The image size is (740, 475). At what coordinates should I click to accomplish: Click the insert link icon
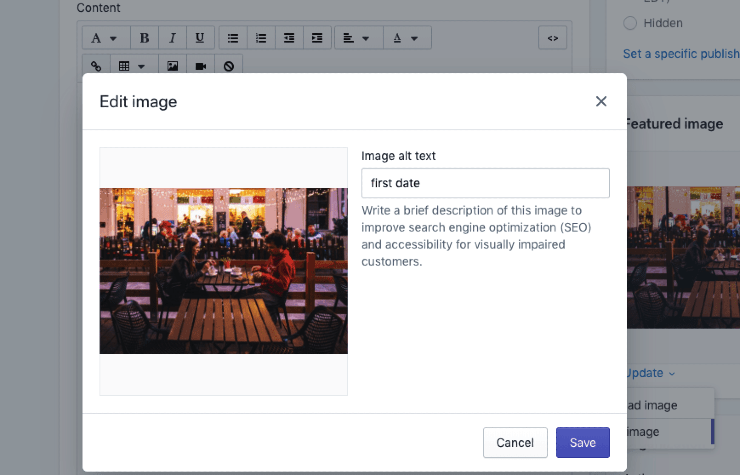[x=96, y=66]
